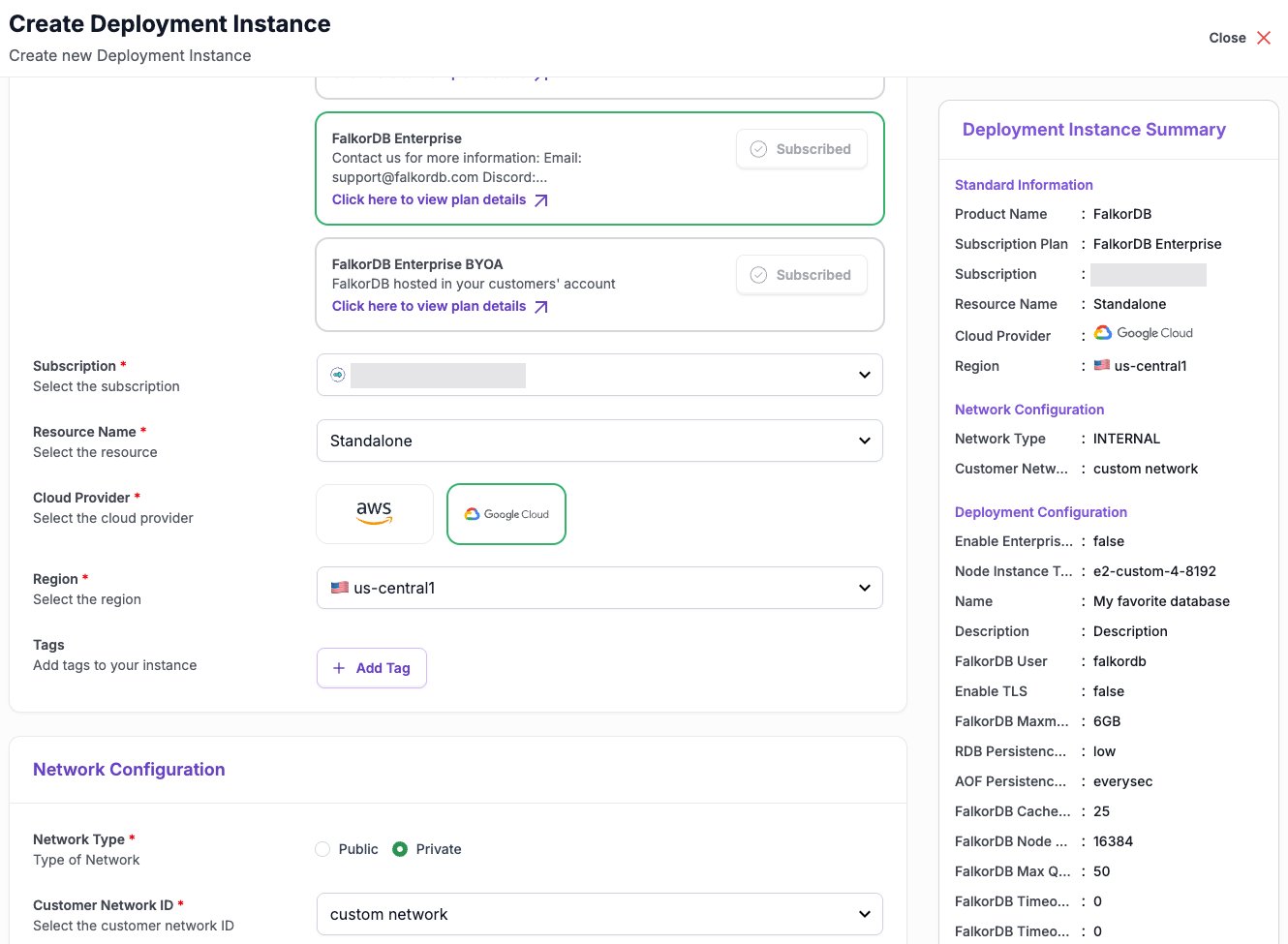The height and width of the screenshot is (944, 1288).
Task: Click the Deployment Instance Summary heading
Action: tap(1094, 130)
